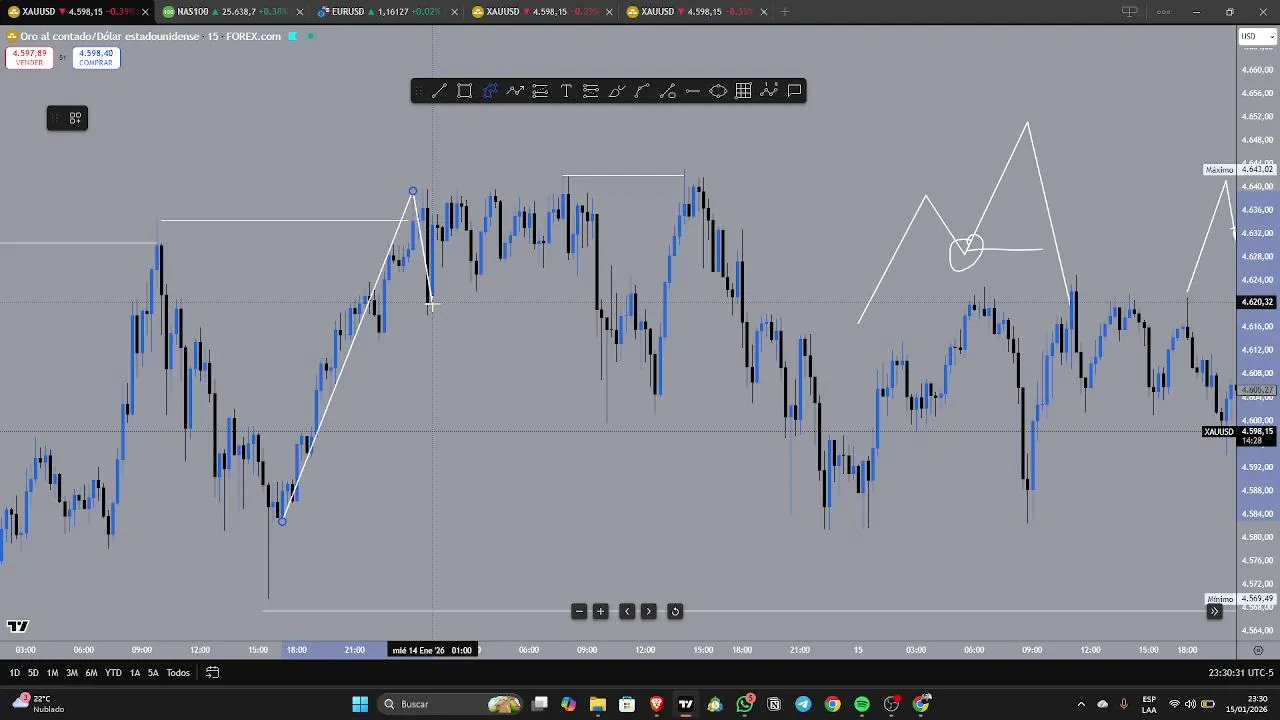Viewport: 1280px width, 720px height.
Task: Open WhatsApp from the taskbar
Action: [x=744, y=704]
